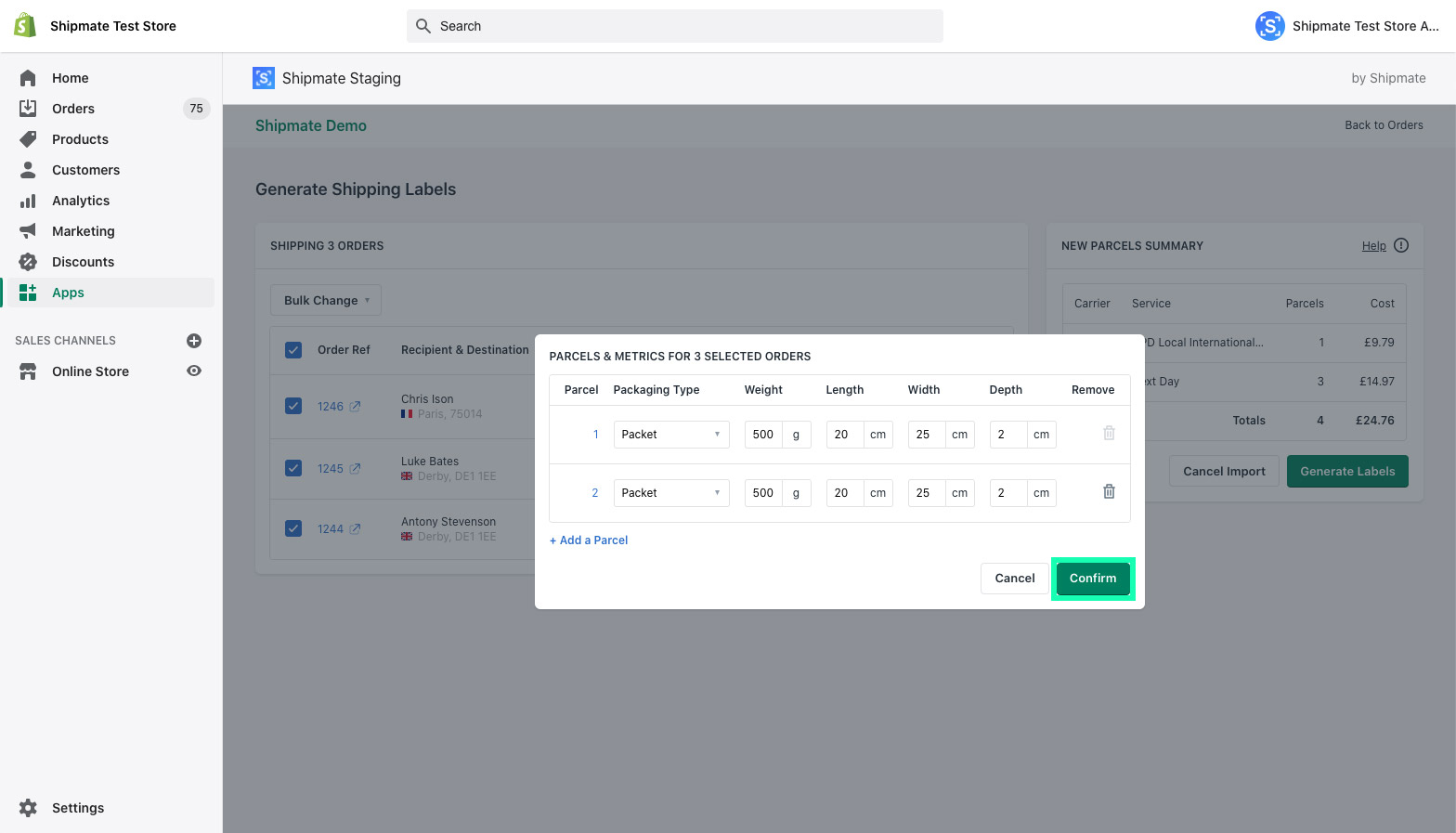Click the Shipmate Staging app logo
The width and height of the screenshot is (1456, 833).
[264, 78]
